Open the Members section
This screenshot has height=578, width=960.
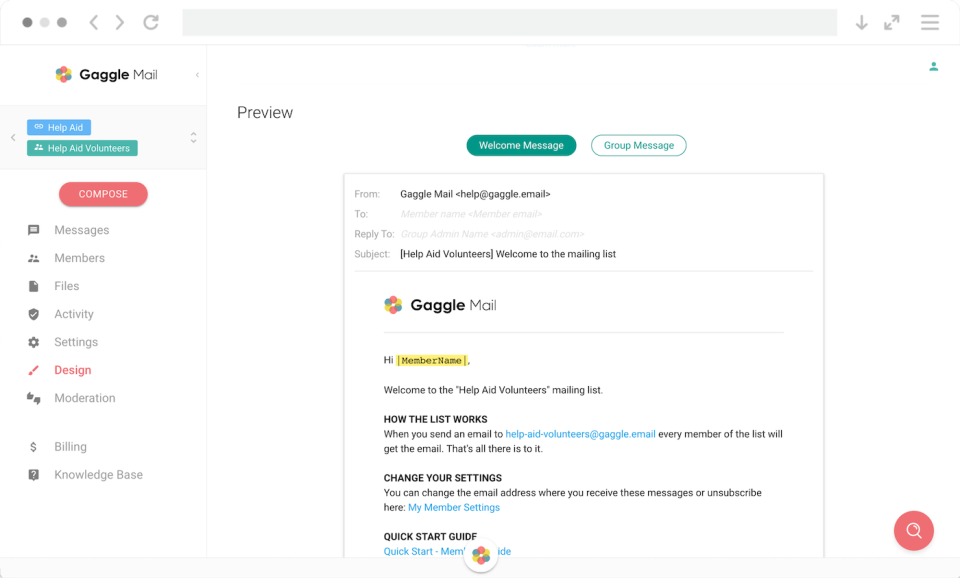(80, 258)
